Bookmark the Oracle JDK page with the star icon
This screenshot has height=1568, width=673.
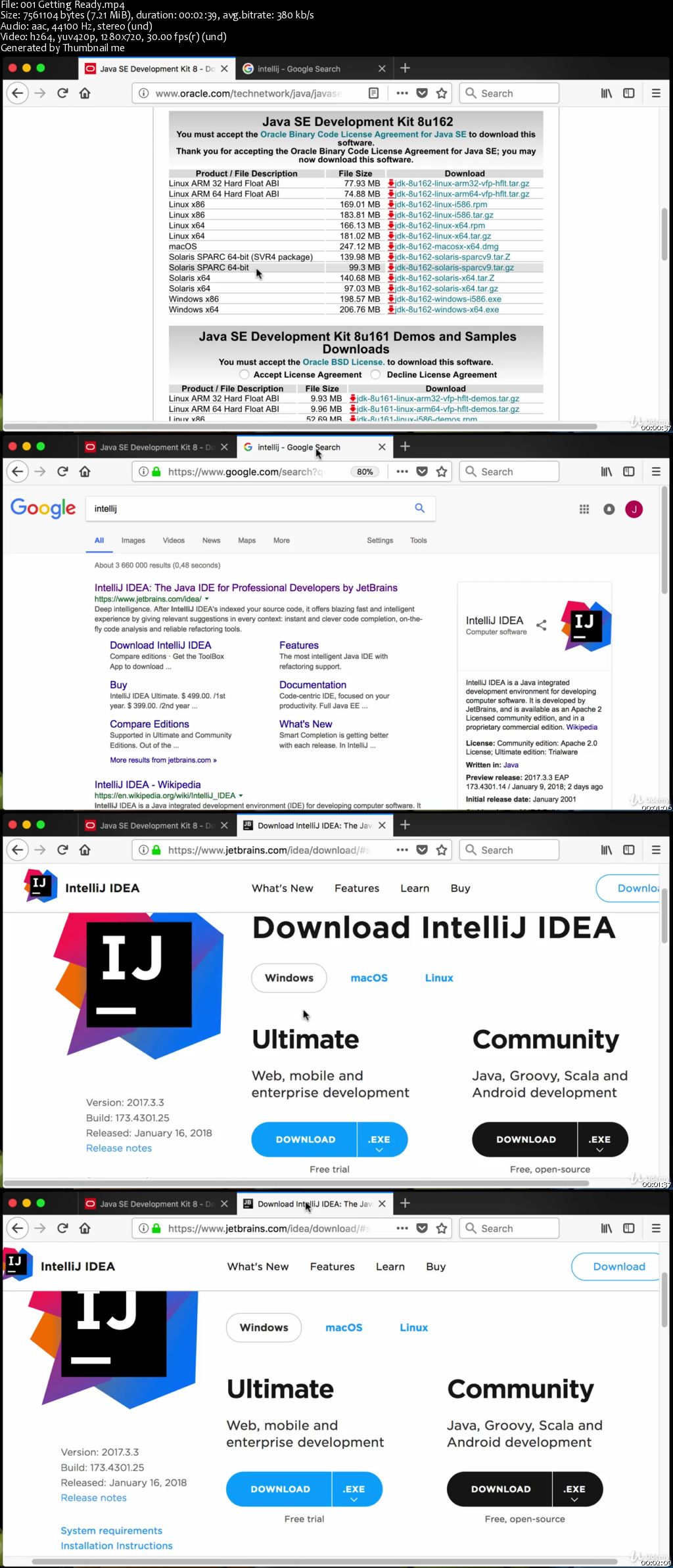[442, 93]
